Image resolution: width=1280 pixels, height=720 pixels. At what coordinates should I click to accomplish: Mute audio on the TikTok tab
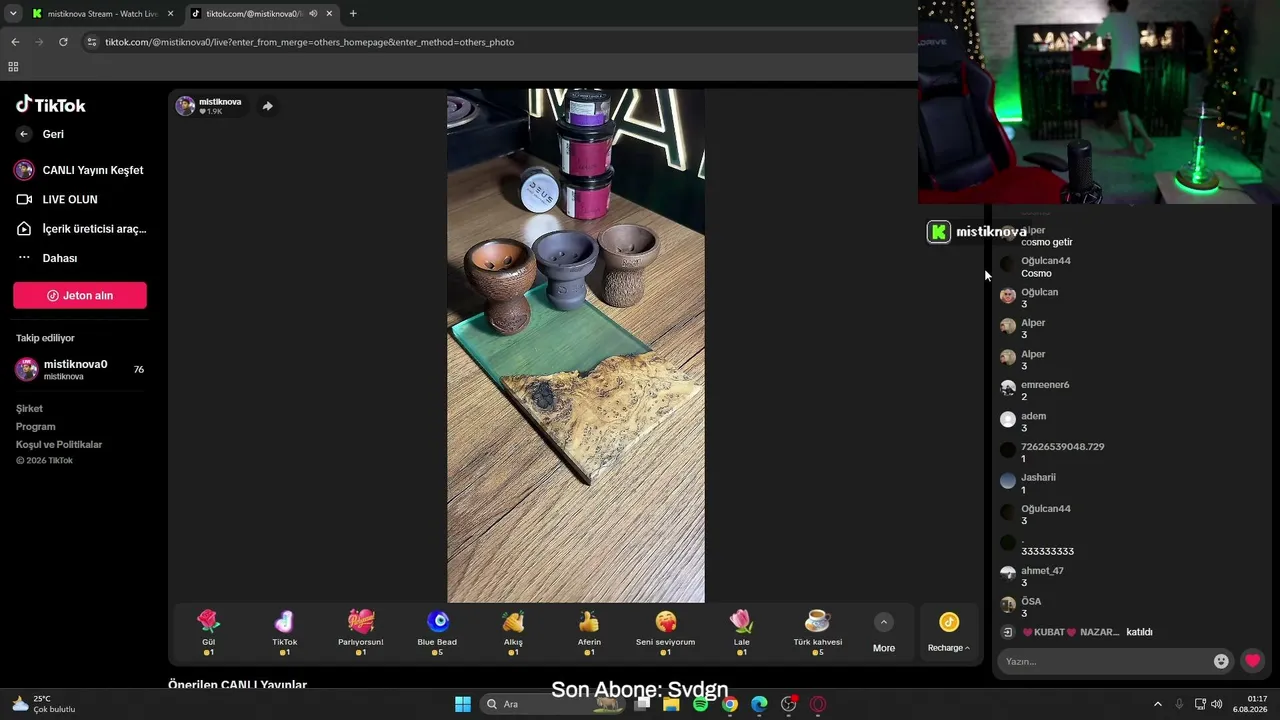click(313, 14)
